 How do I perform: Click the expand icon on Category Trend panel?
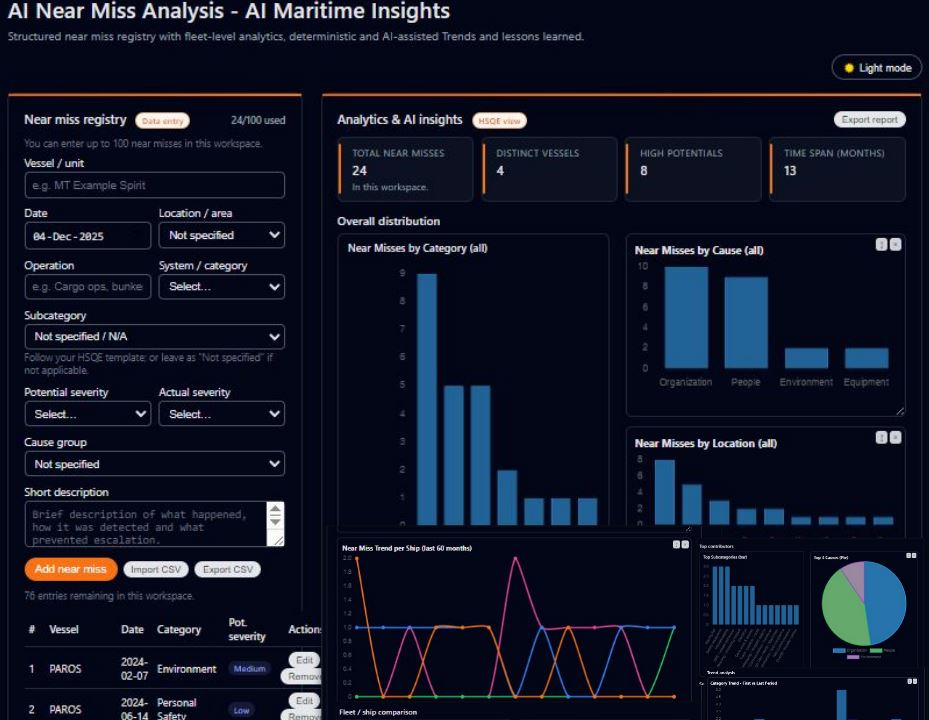(908, 682)
